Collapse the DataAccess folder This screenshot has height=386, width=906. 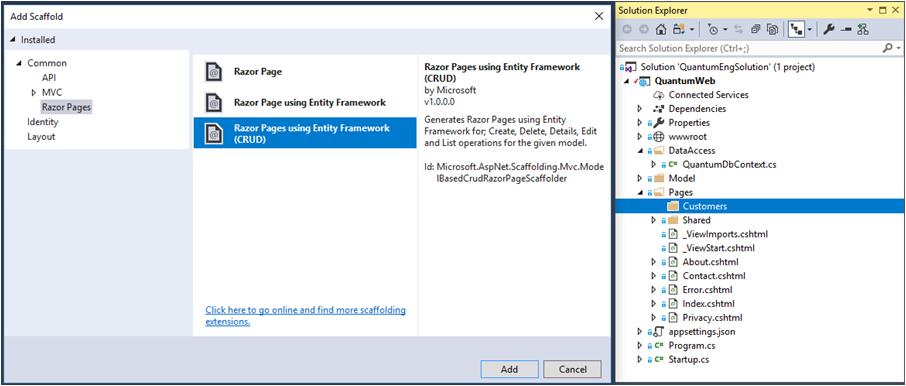(x=640, y=150)
